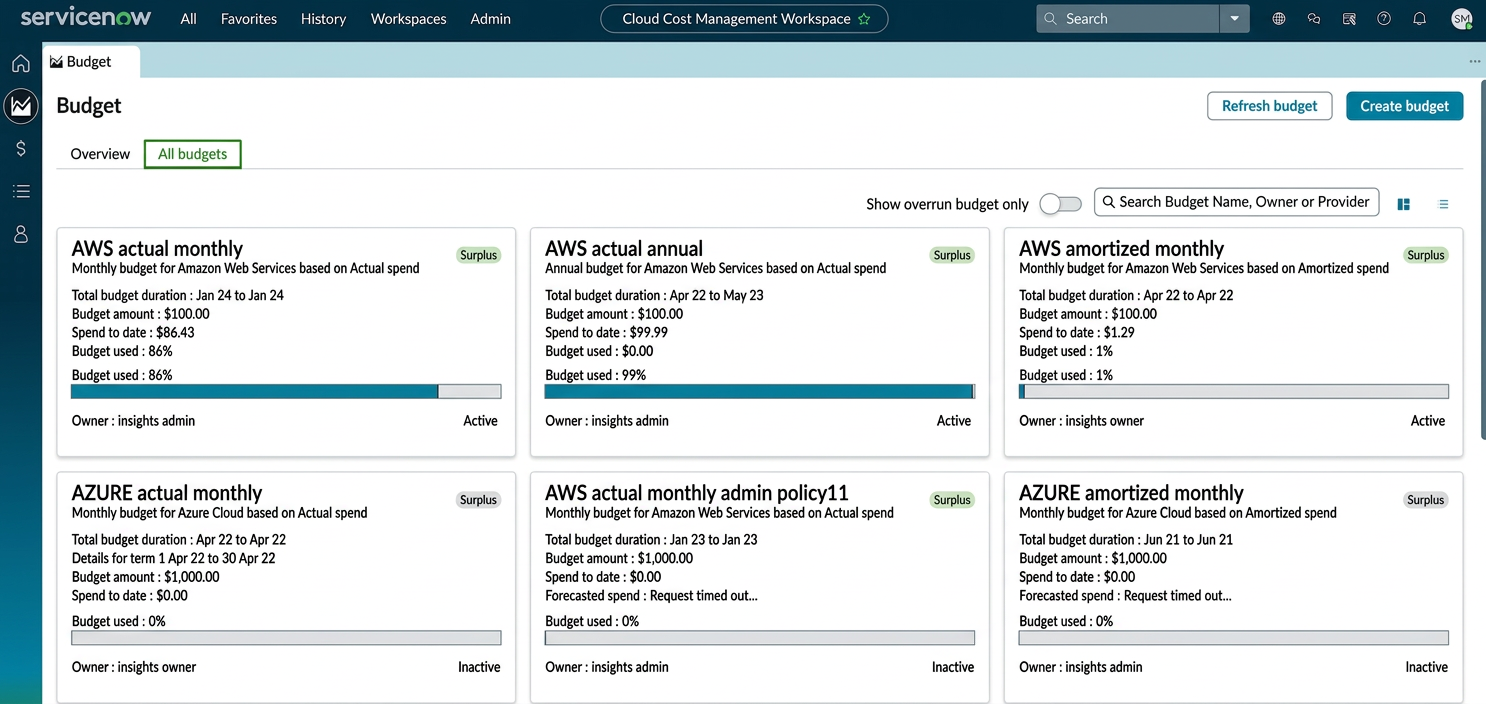1486x704 pixels.
Task: Click Surplus badge on AWS amortized monthly
Action: [1426, 255]
